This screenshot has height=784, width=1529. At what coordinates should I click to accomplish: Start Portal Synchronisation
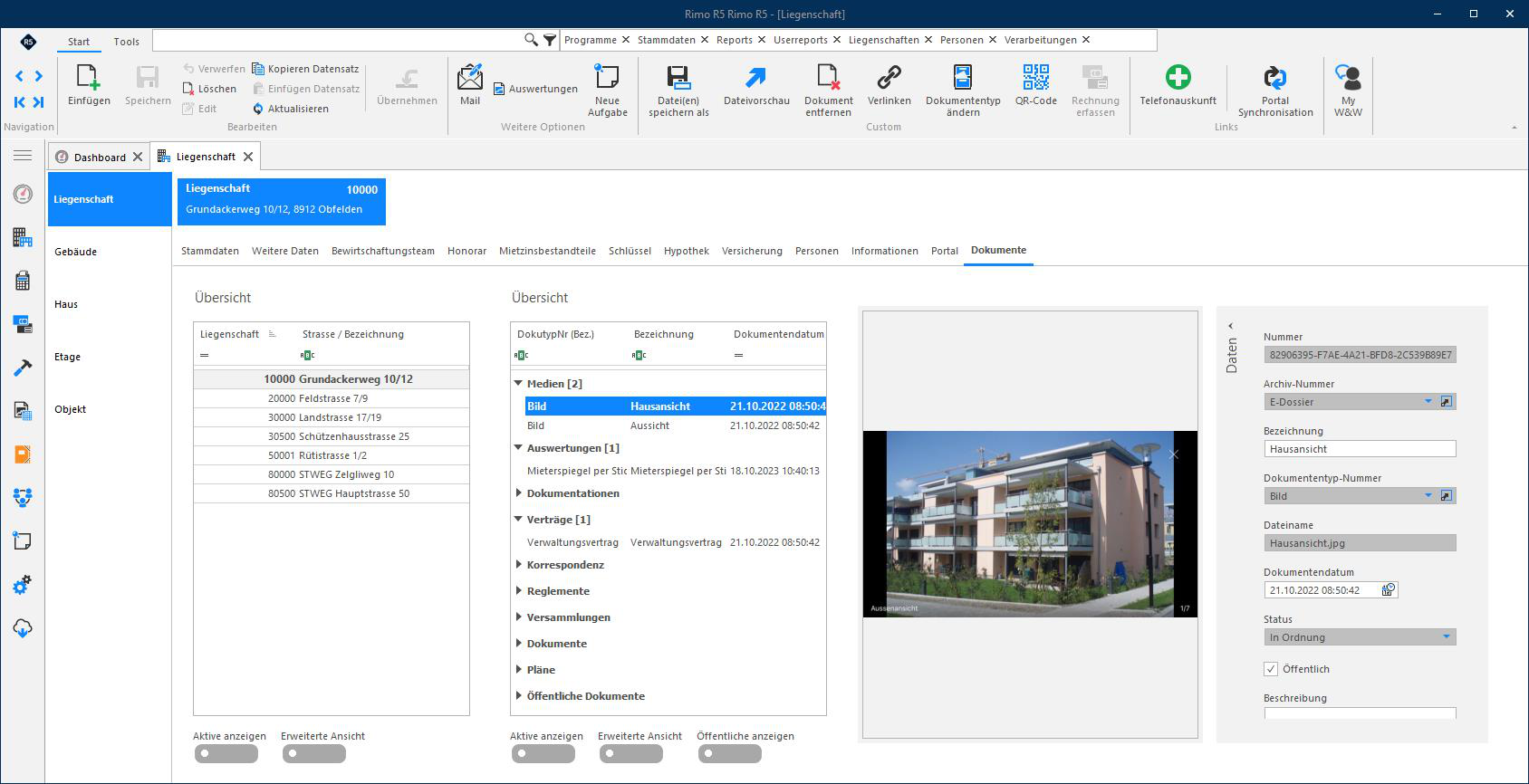[x=1275, y=91]
